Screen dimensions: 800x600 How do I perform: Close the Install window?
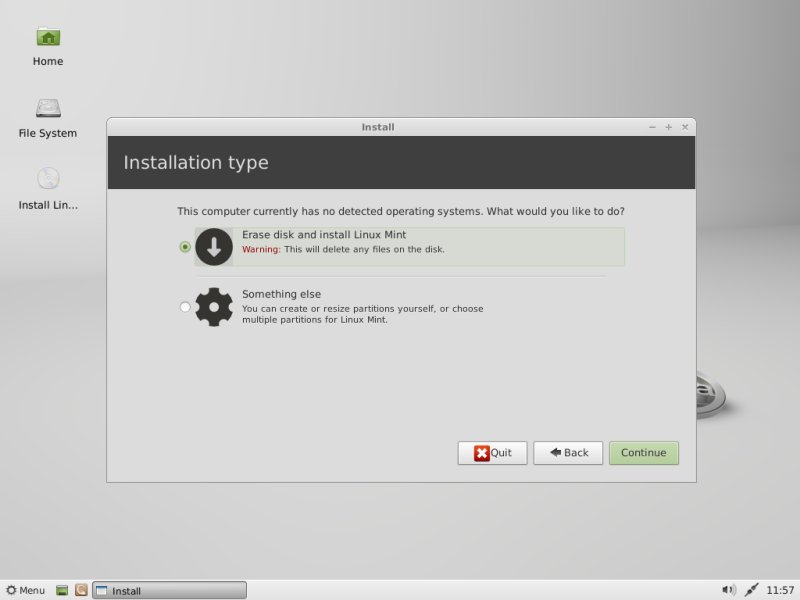click(685, 127)
